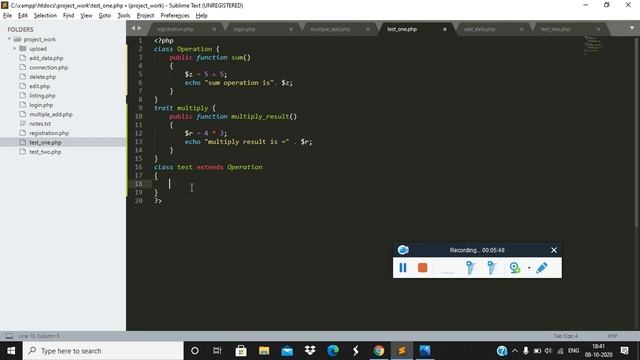This screenshot has width=640, height=360.
Task: Open Cortana circle icon on taskbar
Action: pyautogui.click(x=195, y=351)
